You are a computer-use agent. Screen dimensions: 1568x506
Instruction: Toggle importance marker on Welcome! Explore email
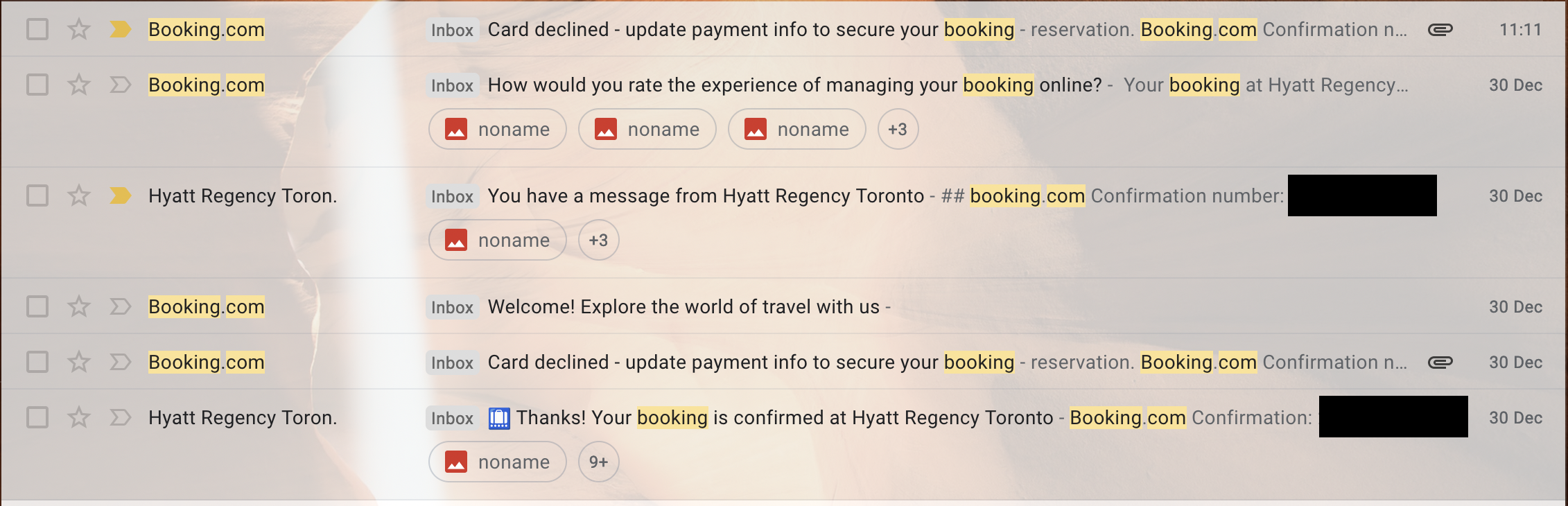tap(120, 306)
